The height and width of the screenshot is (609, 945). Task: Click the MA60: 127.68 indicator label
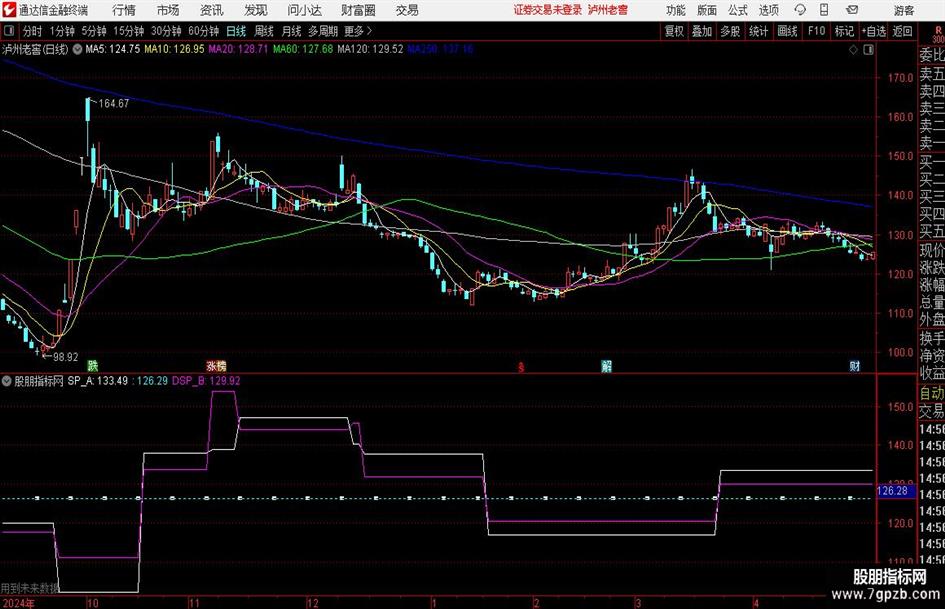(x=303, y=49)
